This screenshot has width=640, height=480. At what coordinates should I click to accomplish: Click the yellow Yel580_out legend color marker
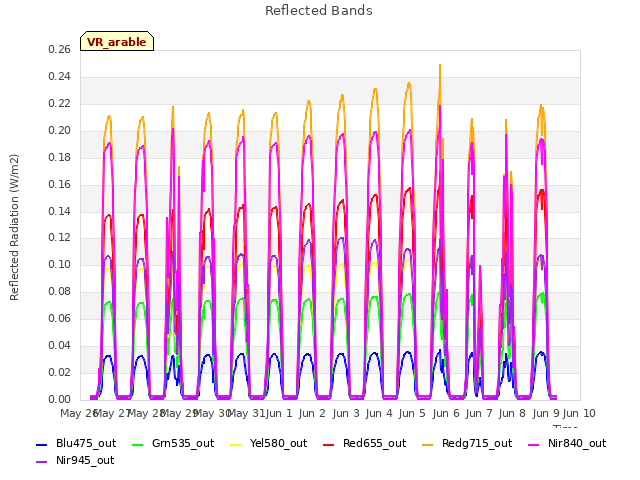pyautogui.click(x=236, y=444)
